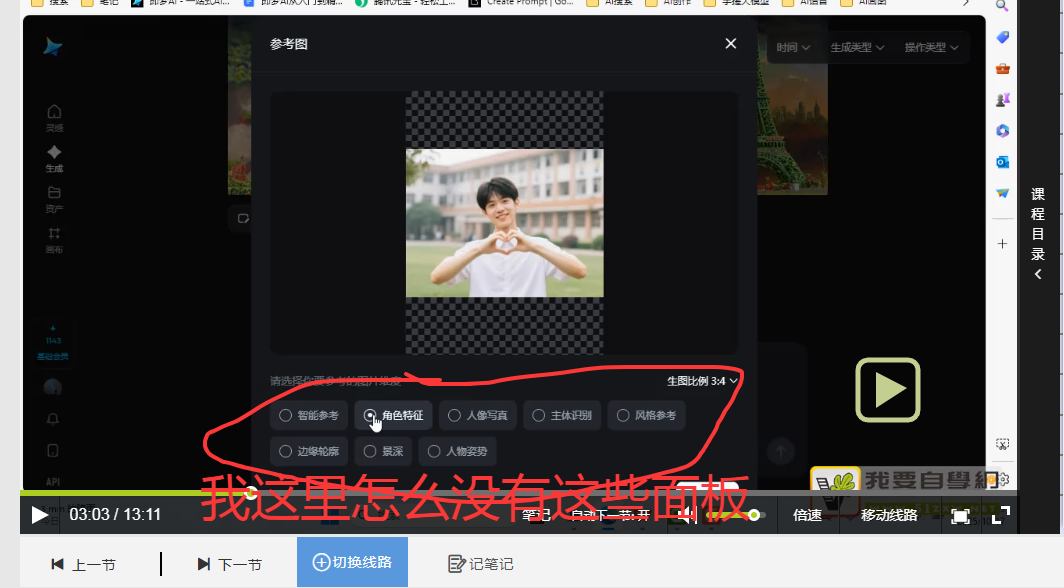Go to next lesson with 下一节
The height and width of the screenshot is (588, 1064).
click(229, 564)
